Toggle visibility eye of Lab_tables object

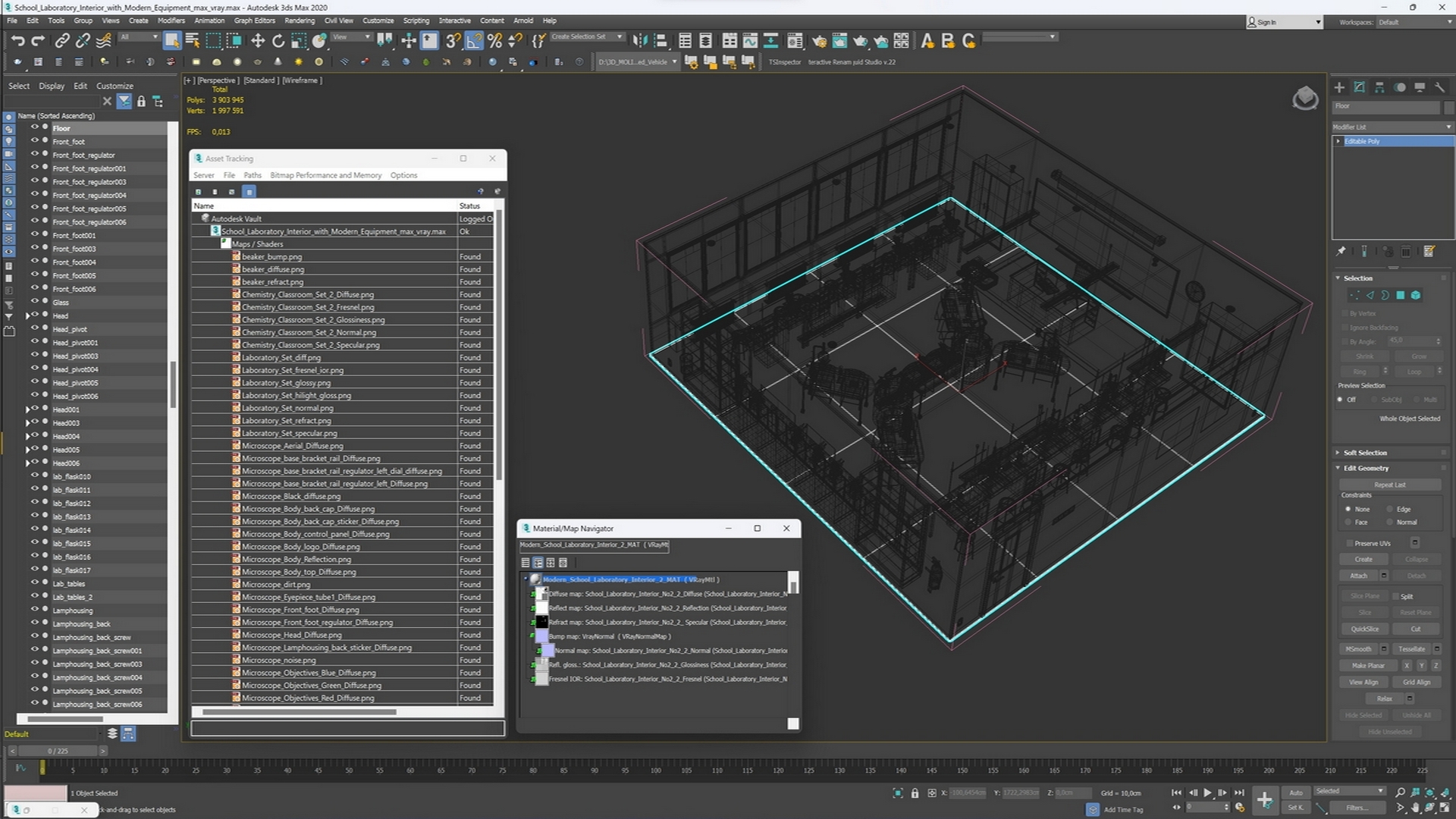(34, 583)
